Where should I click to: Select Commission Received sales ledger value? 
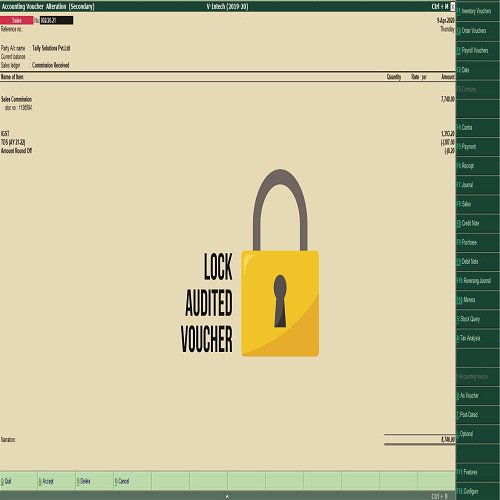[51, 65]
